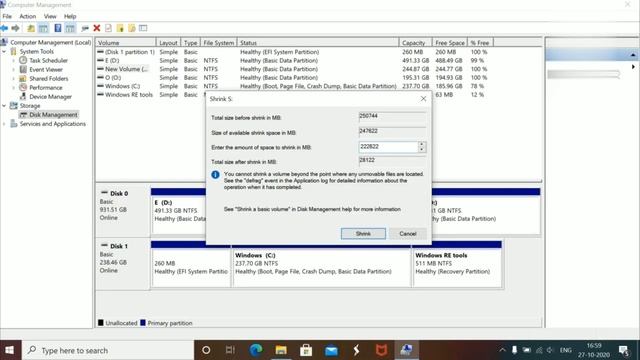Click the blue Primary partition legend swatch

(143, 323)
